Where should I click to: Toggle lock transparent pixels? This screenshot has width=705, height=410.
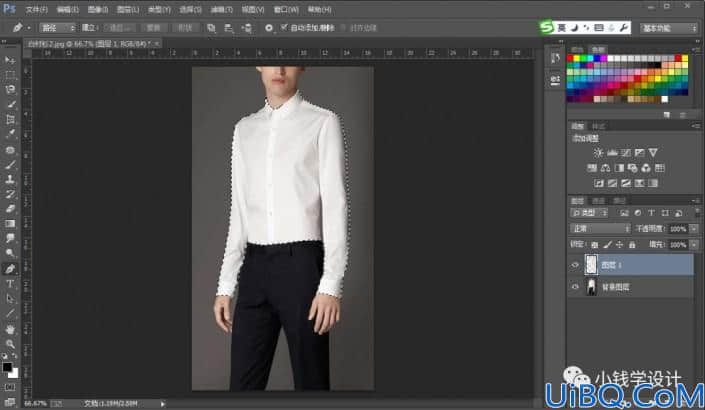pos(594,245)
